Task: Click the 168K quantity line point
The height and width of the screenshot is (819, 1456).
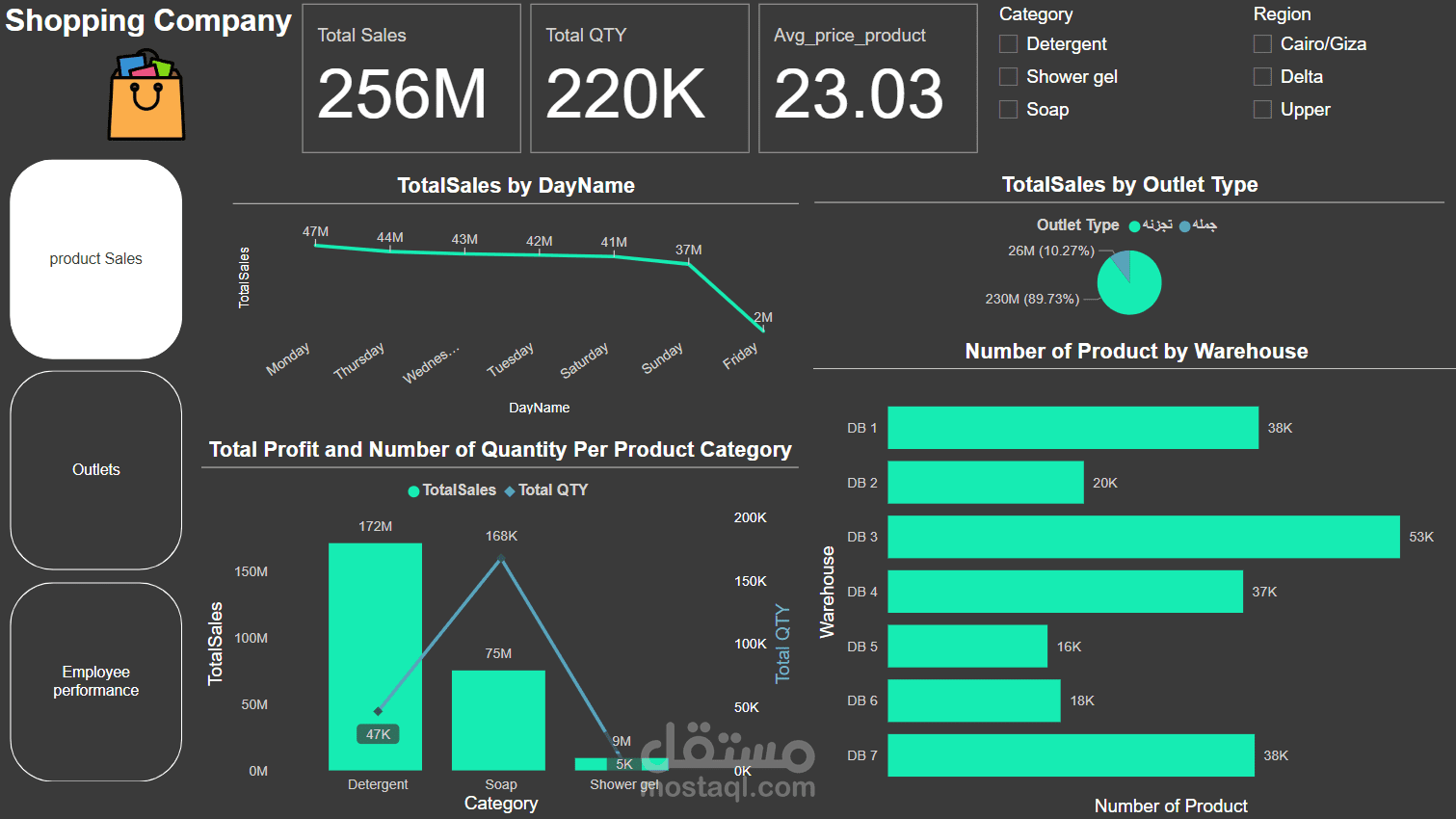Action: 501,558
